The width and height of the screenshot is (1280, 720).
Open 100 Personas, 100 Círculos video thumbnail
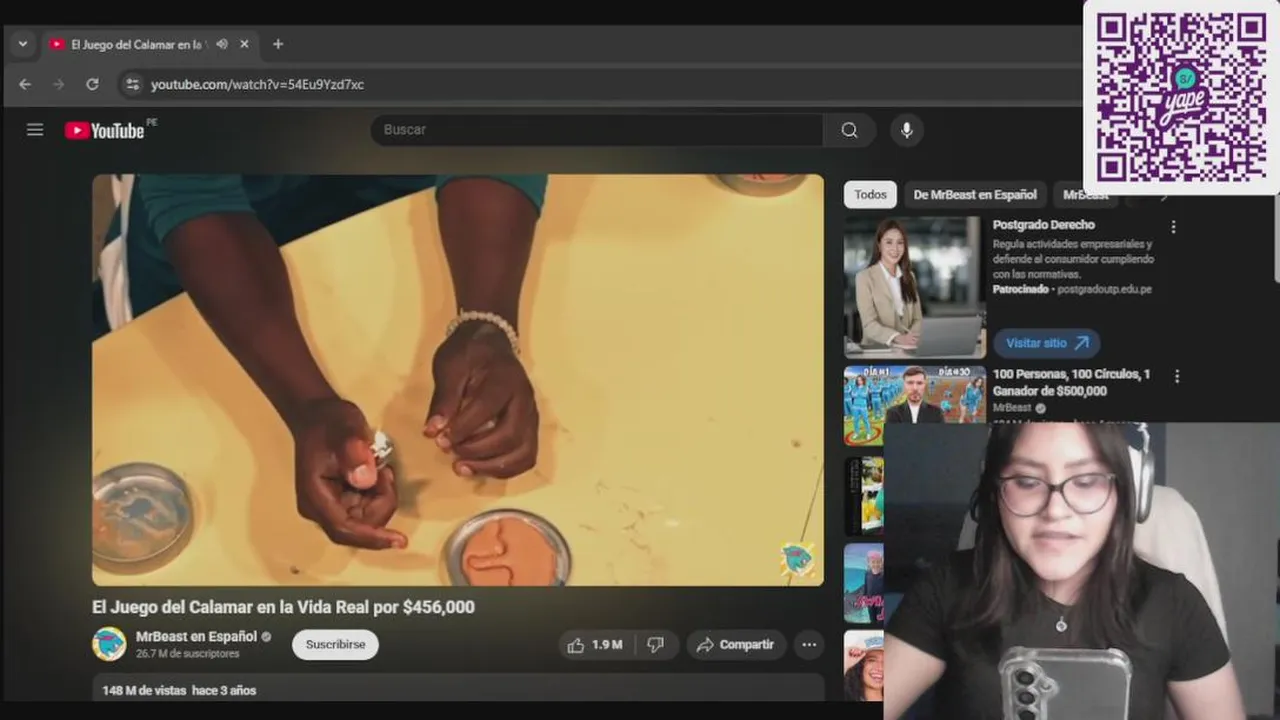point(915,405)
